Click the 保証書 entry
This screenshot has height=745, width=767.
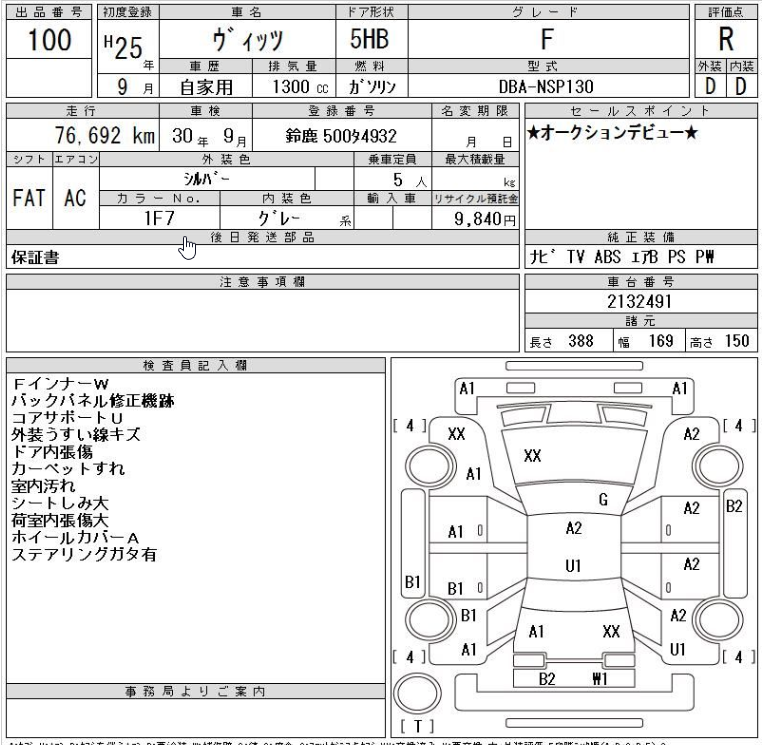coord(33,258)
